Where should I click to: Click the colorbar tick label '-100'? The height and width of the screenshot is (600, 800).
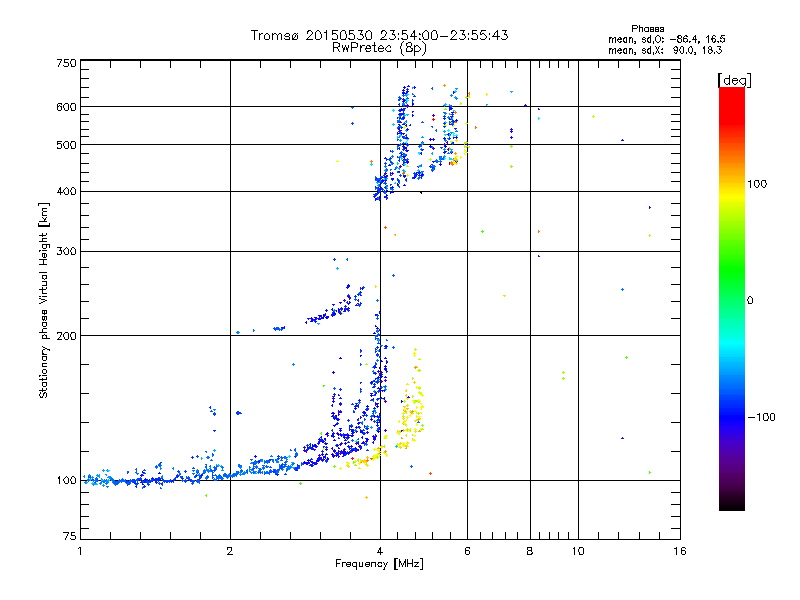(761, 417)
